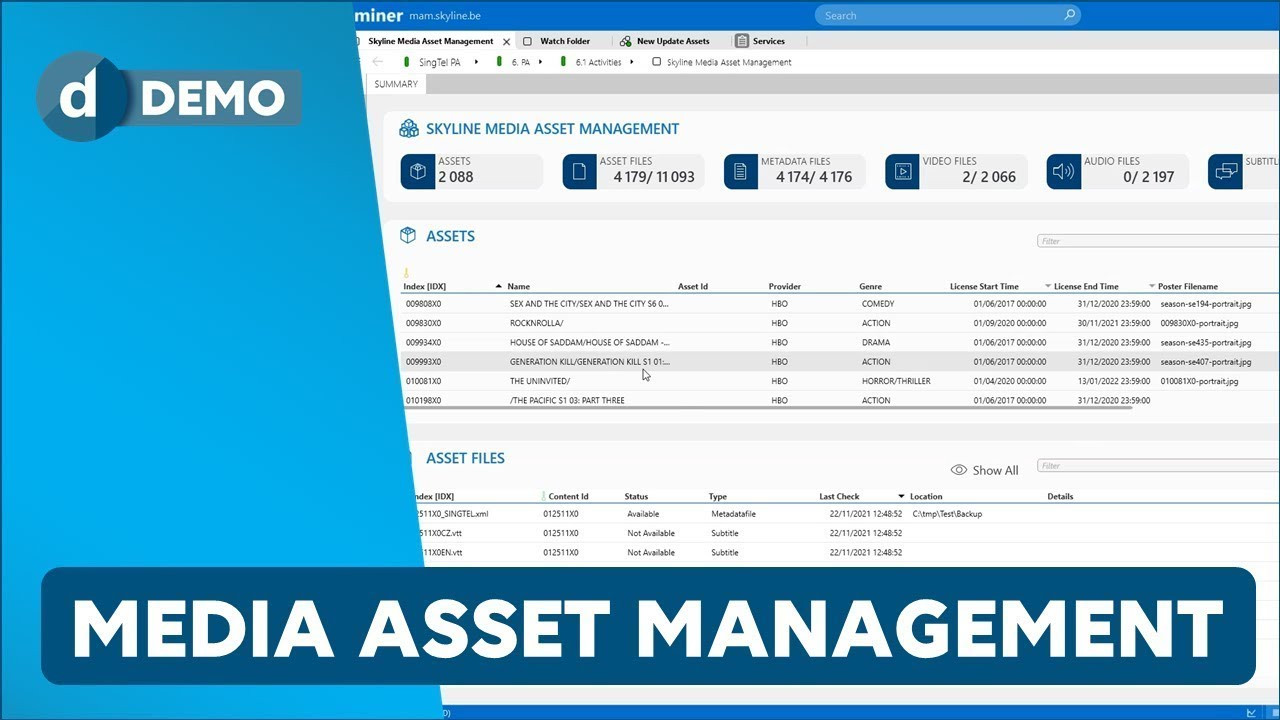Click the Last Check column header
Screen dimensions: 1280x720
point(839,496)
